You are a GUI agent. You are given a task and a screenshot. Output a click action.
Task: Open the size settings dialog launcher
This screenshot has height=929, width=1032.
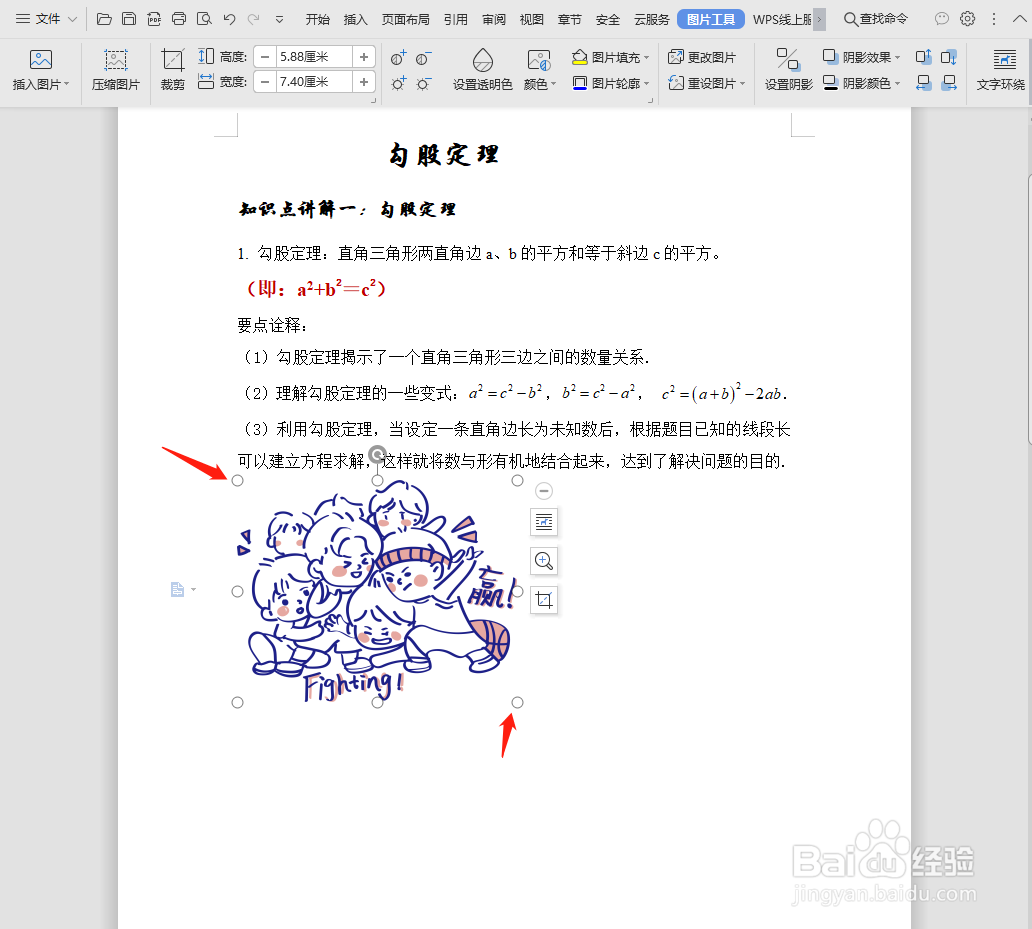(x=374, y=101)
